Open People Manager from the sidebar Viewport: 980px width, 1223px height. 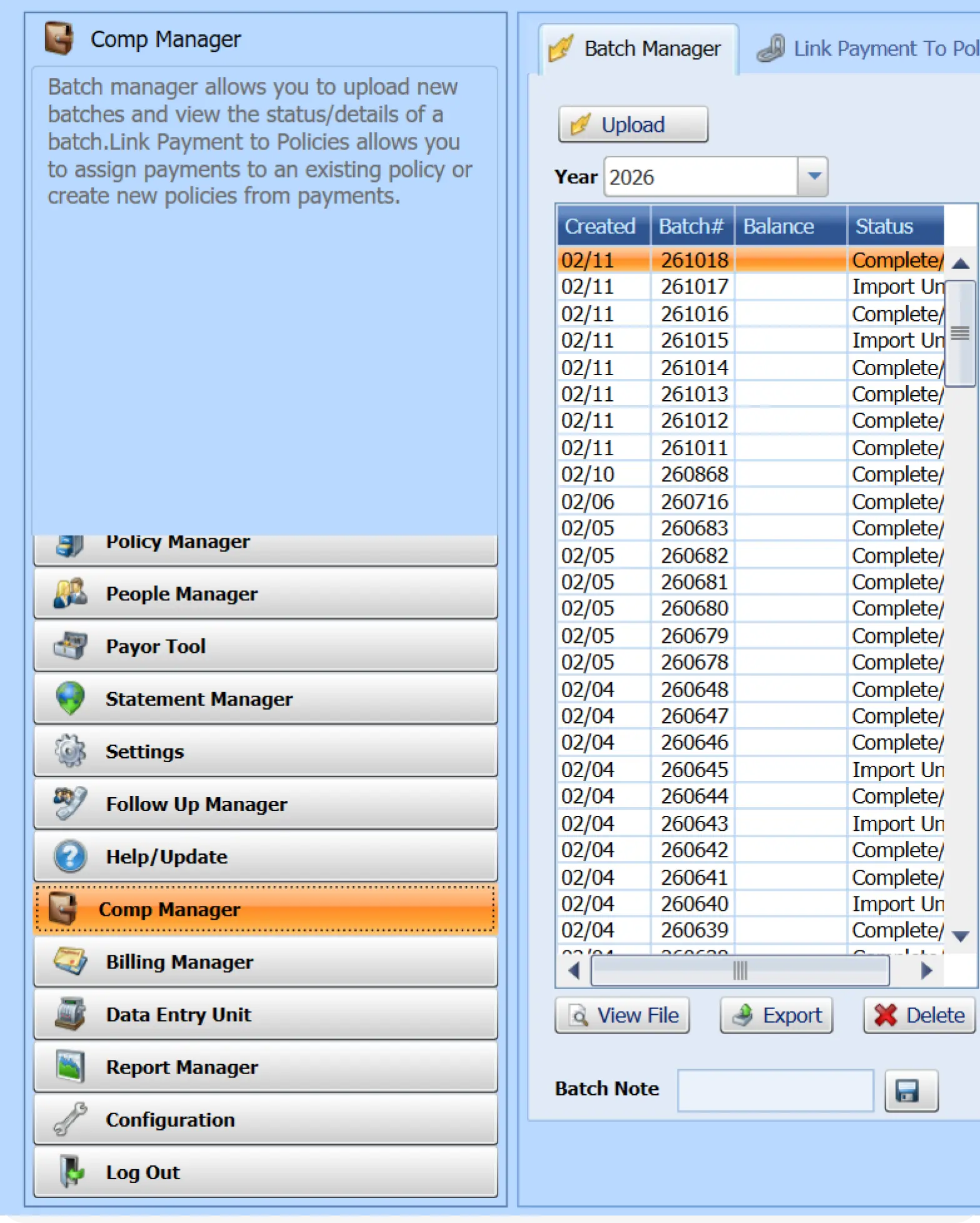pyautogui.click(x=265, y=593)
